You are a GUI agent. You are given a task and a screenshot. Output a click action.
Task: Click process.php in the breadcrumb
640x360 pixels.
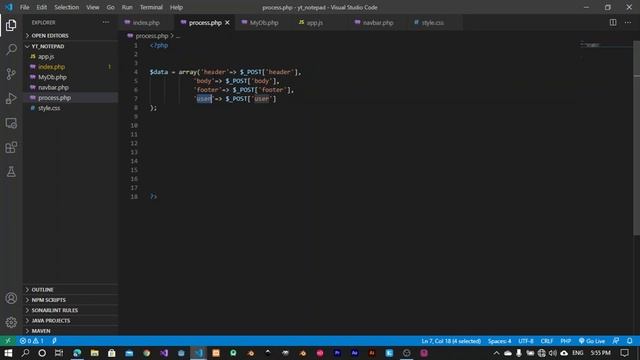coord(151,36)
